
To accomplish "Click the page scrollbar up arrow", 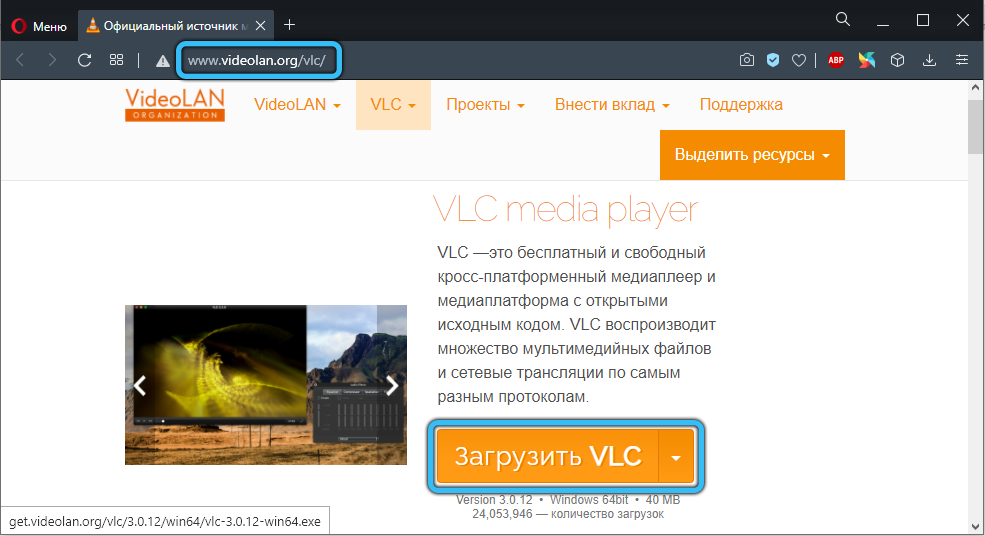I will tap(976, 88).
